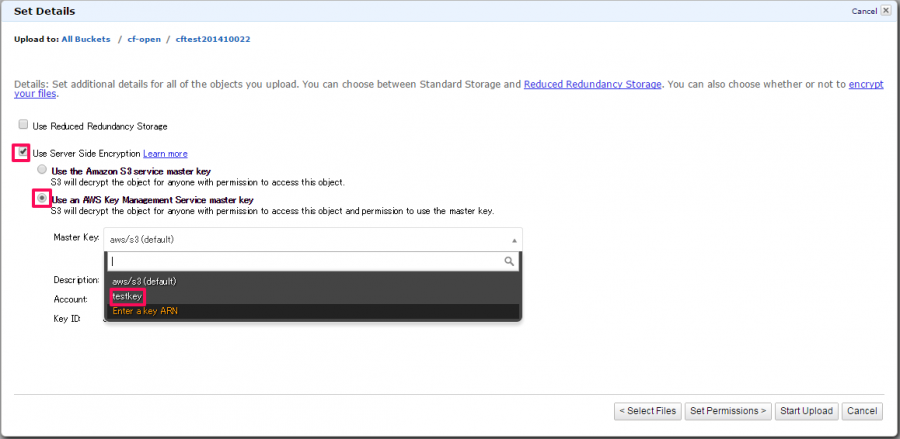
Task: Choose Enter a key ARN option
Action: click(x=313, y=311)
